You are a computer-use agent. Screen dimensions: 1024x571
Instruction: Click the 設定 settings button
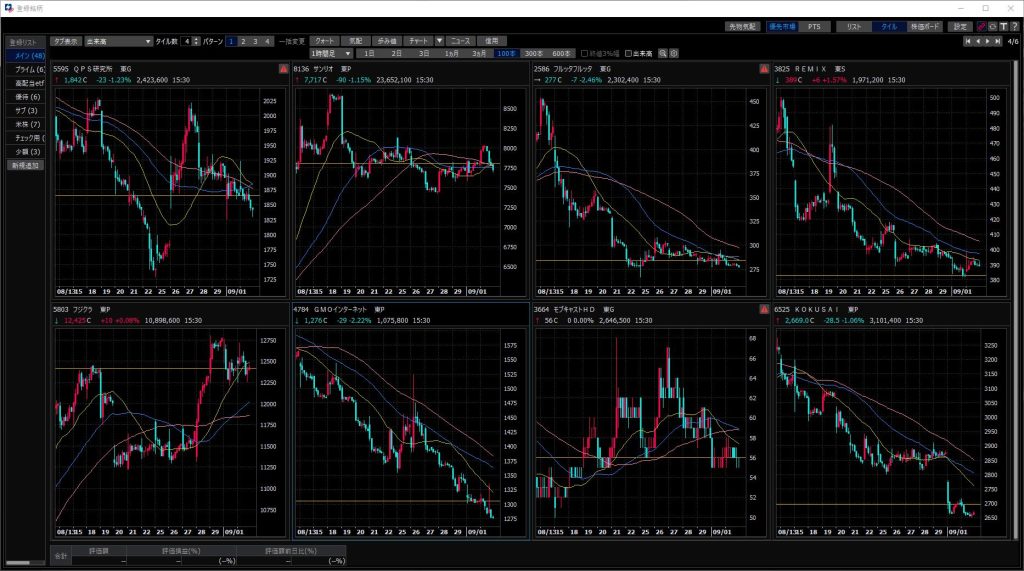point(960,27)
